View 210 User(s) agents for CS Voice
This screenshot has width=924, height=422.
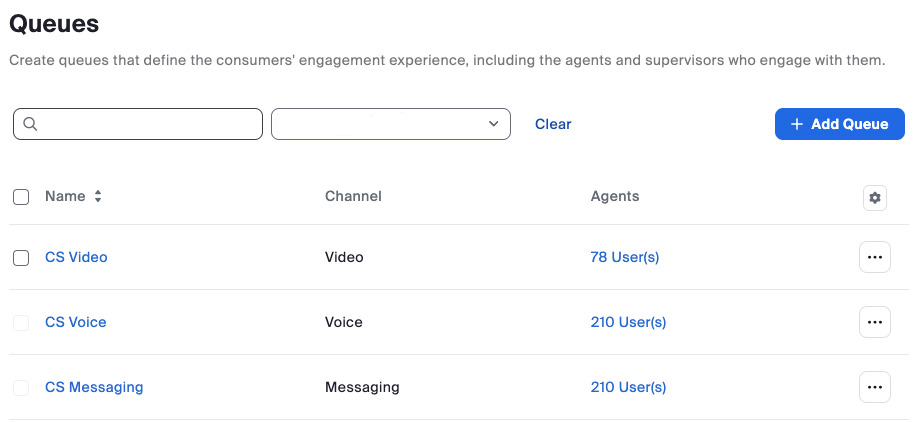point(628,322)
